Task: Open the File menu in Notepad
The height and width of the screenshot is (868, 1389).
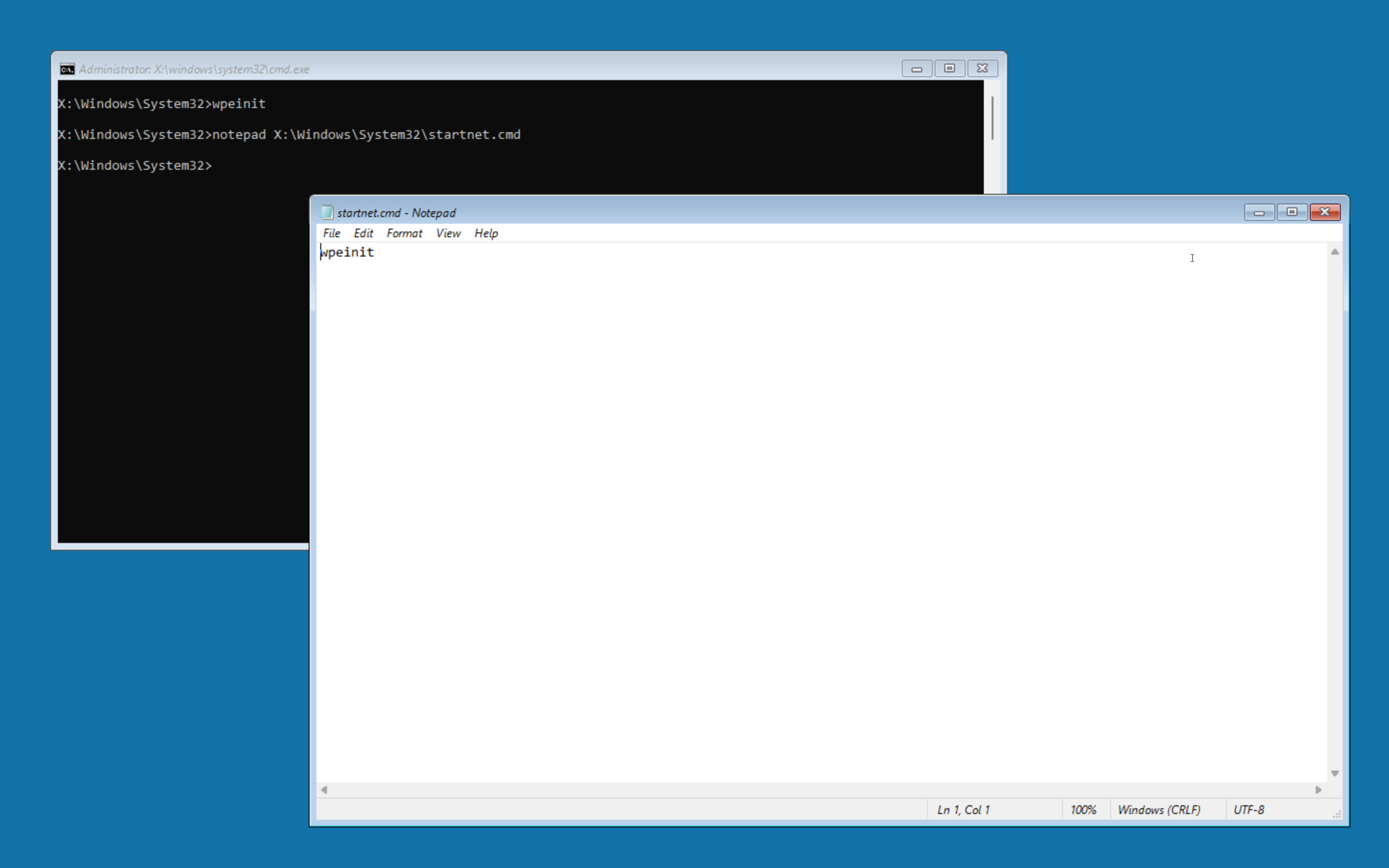Action: (x=331, y=233)
